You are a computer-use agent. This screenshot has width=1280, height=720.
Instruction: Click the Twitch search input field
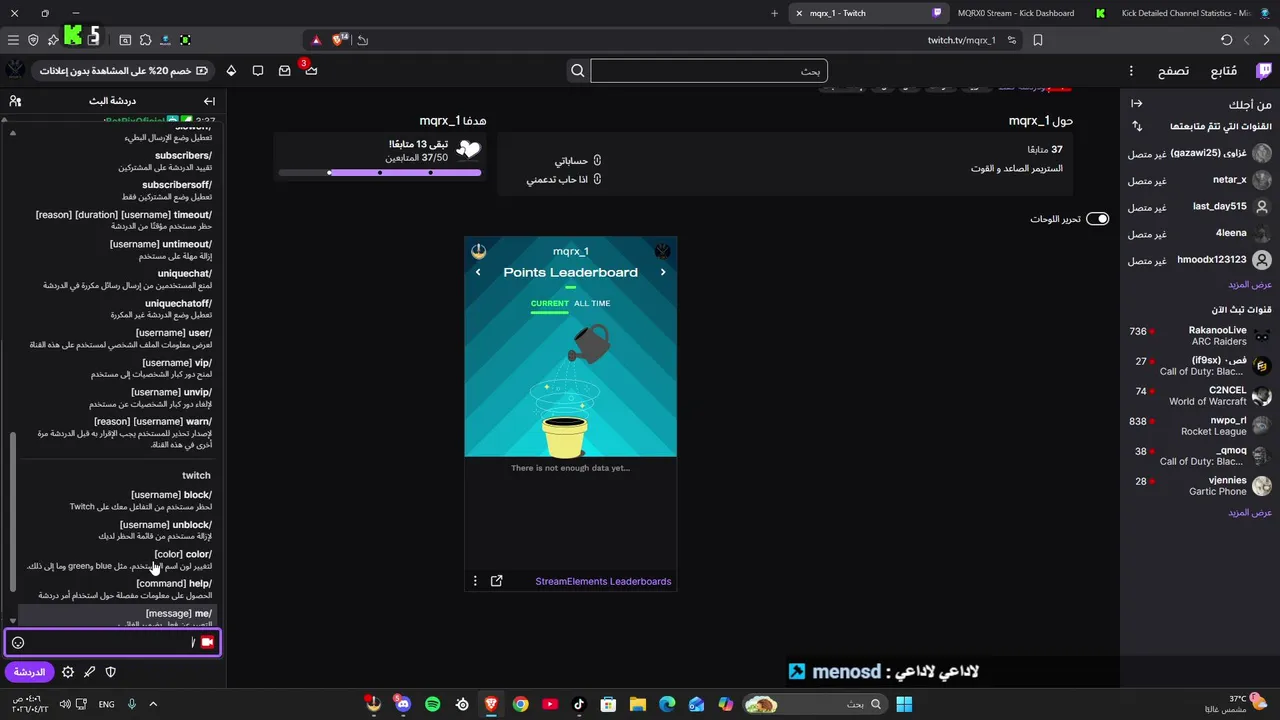708,71
